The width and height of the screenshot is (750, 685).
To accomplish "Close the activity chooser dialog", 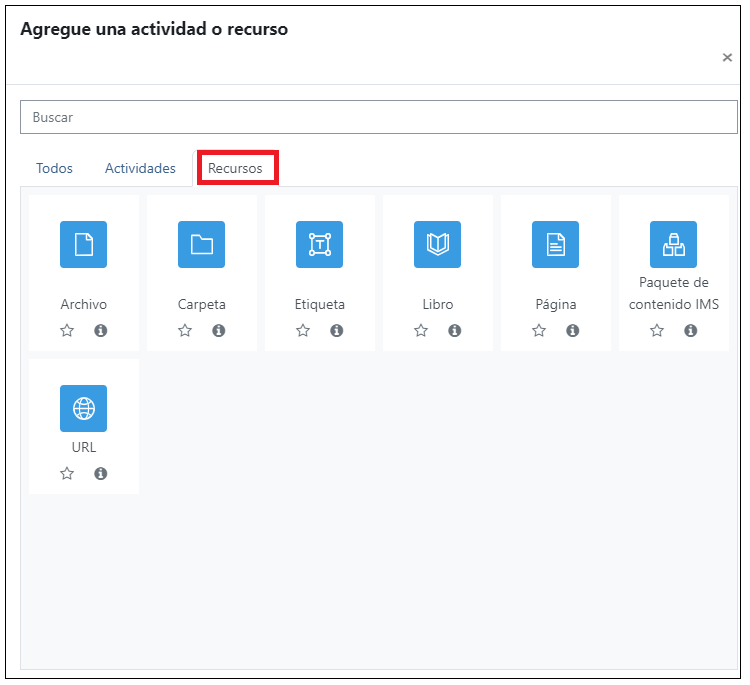I will click(x=727, y=57).
